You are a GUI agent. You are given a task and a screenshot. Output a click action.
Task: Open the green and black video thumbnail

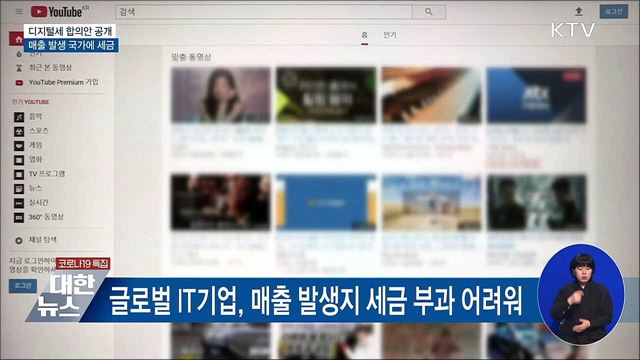pyautogui.click(x=326, y=95)
